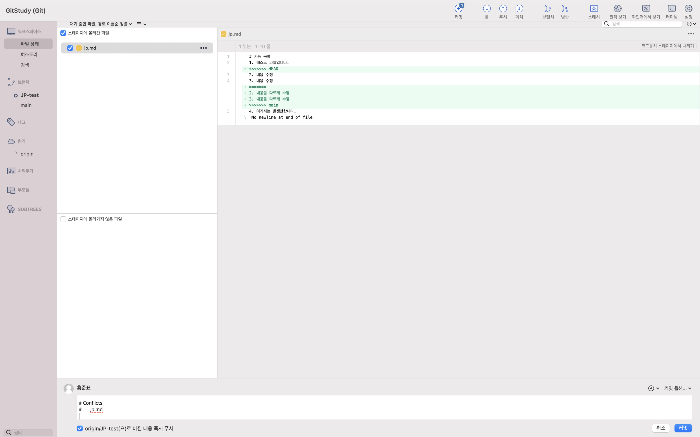This screenshot has width=700, height=437.
Task: Click the Cancel button next to Commit
Action: [661, 428]
